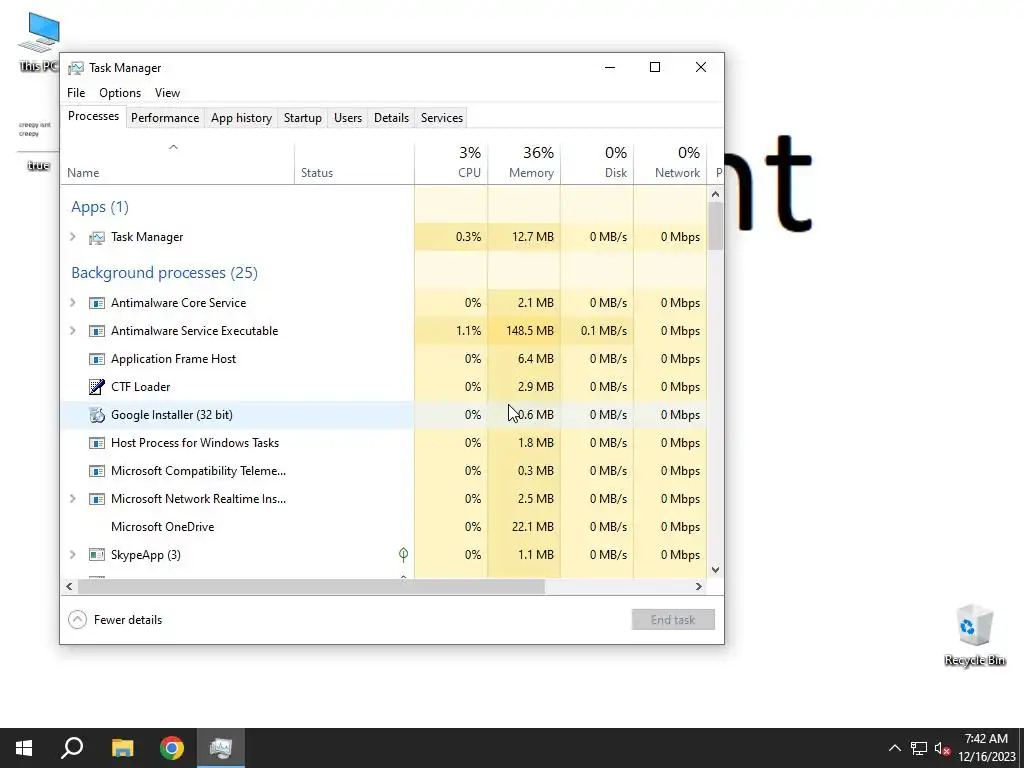Expand the Antimalware Core Service row
1024x768 pixels.
(x=72, y=302)
